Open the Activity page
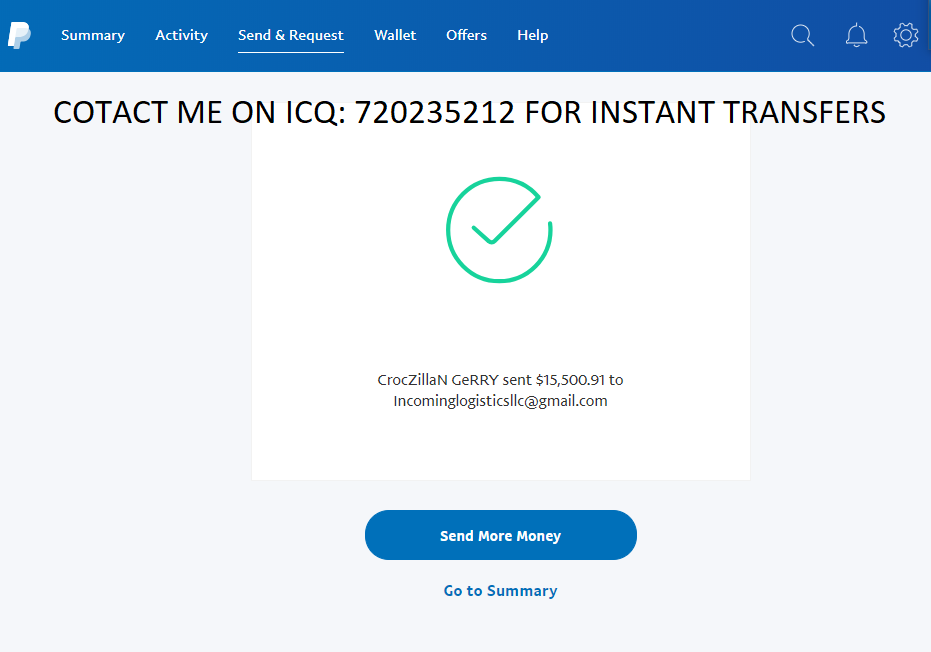This screenshot has height=652, width=931. click(x=182, y=36)
